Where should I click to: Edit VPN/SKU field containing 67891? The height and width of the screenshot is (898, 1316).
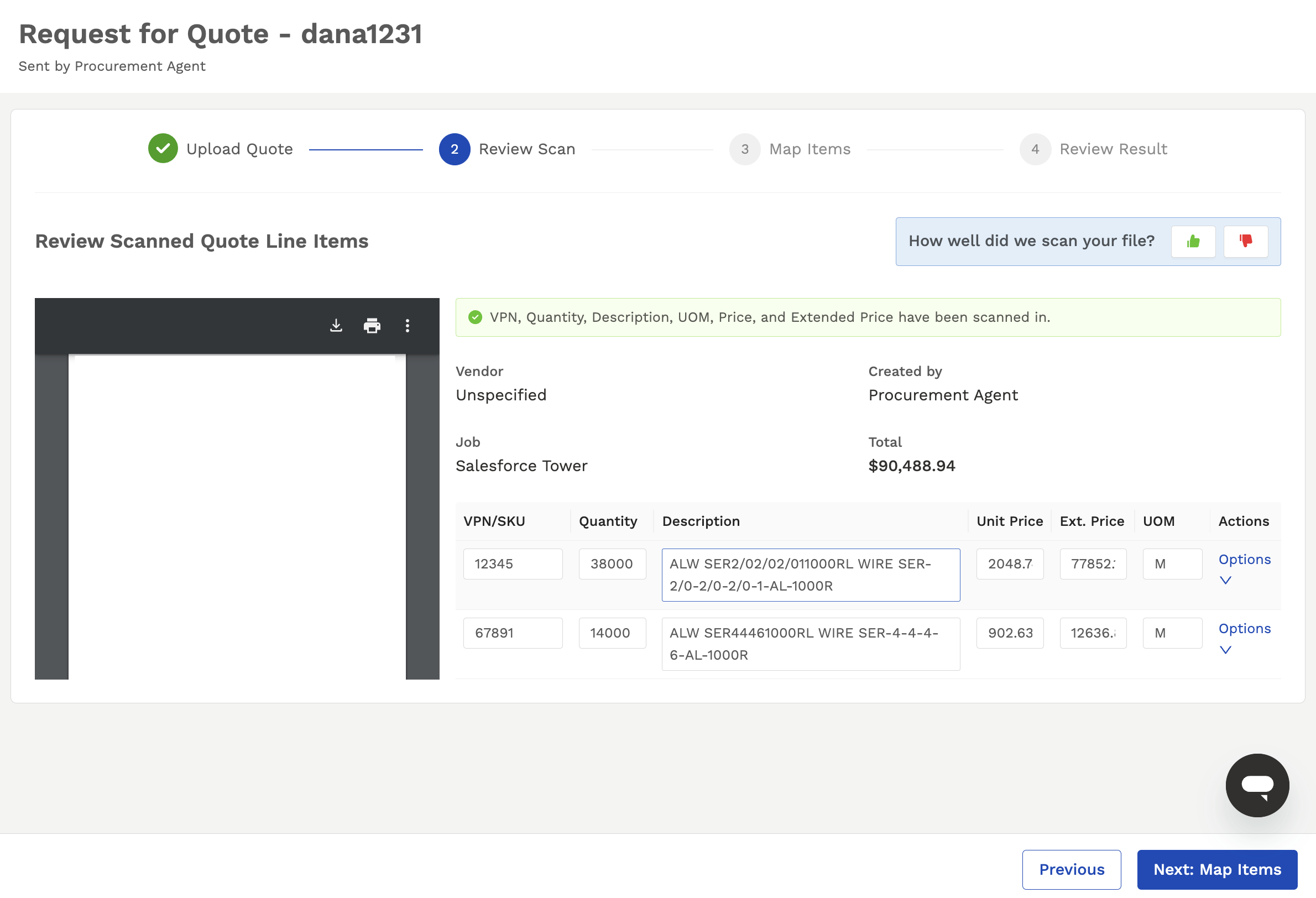(513, 633)
